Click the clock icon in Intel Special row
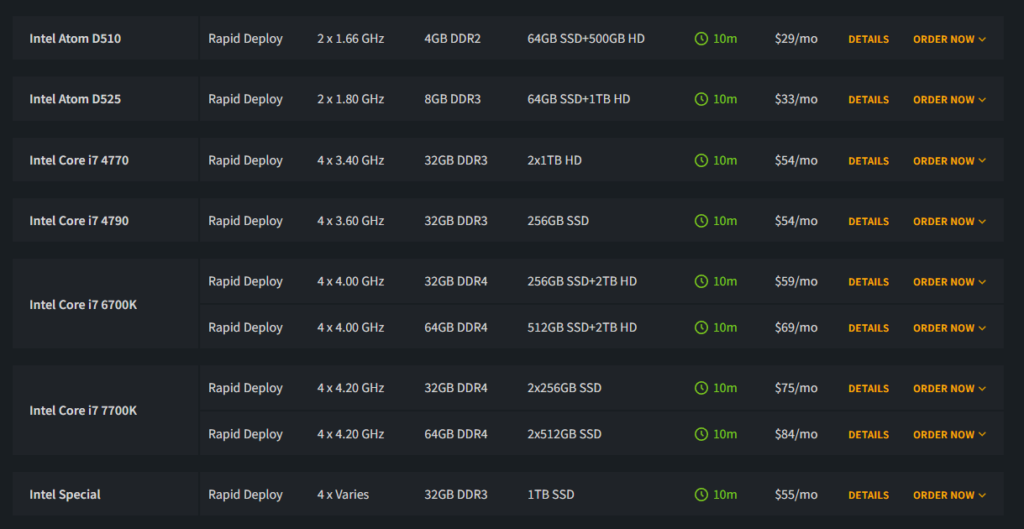Viewport: 1024px width, 529px height. coord(701,495)
